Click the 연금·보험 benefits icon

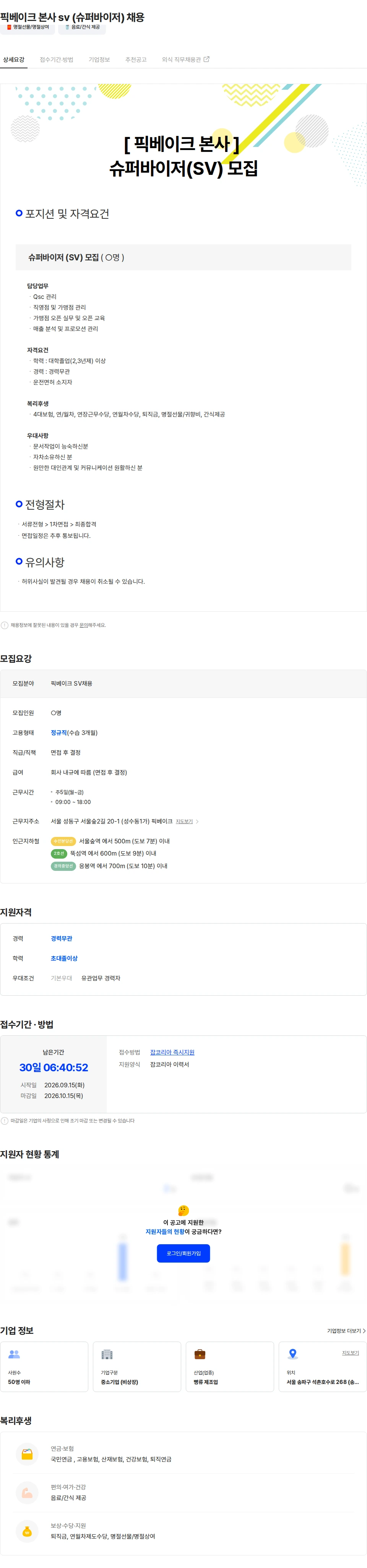[27, 1454]
